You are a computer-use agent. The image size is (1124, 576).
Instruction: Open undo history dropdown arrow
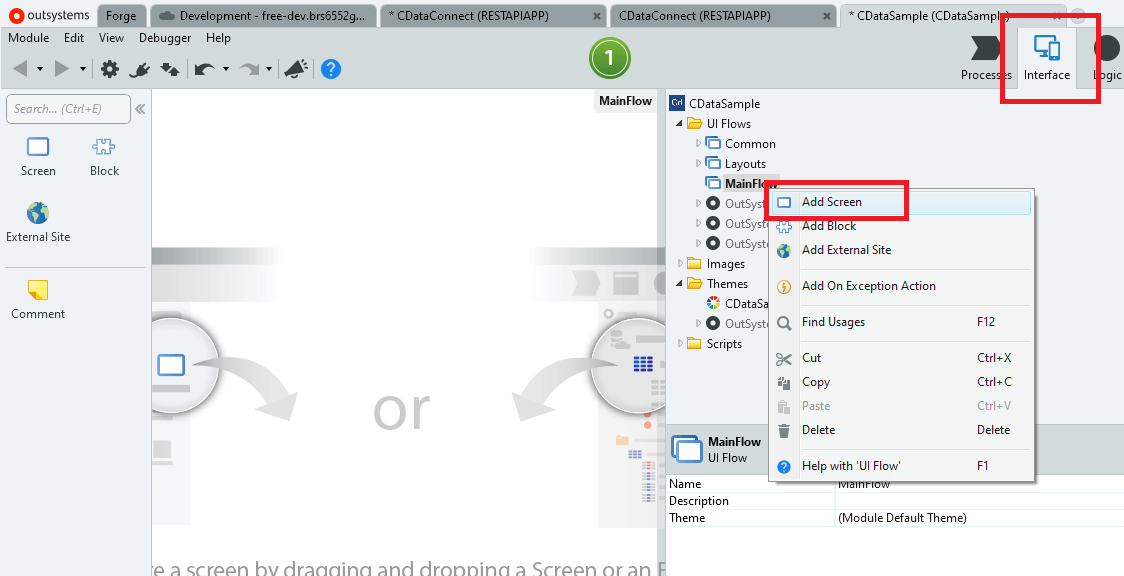coord(226,69)
